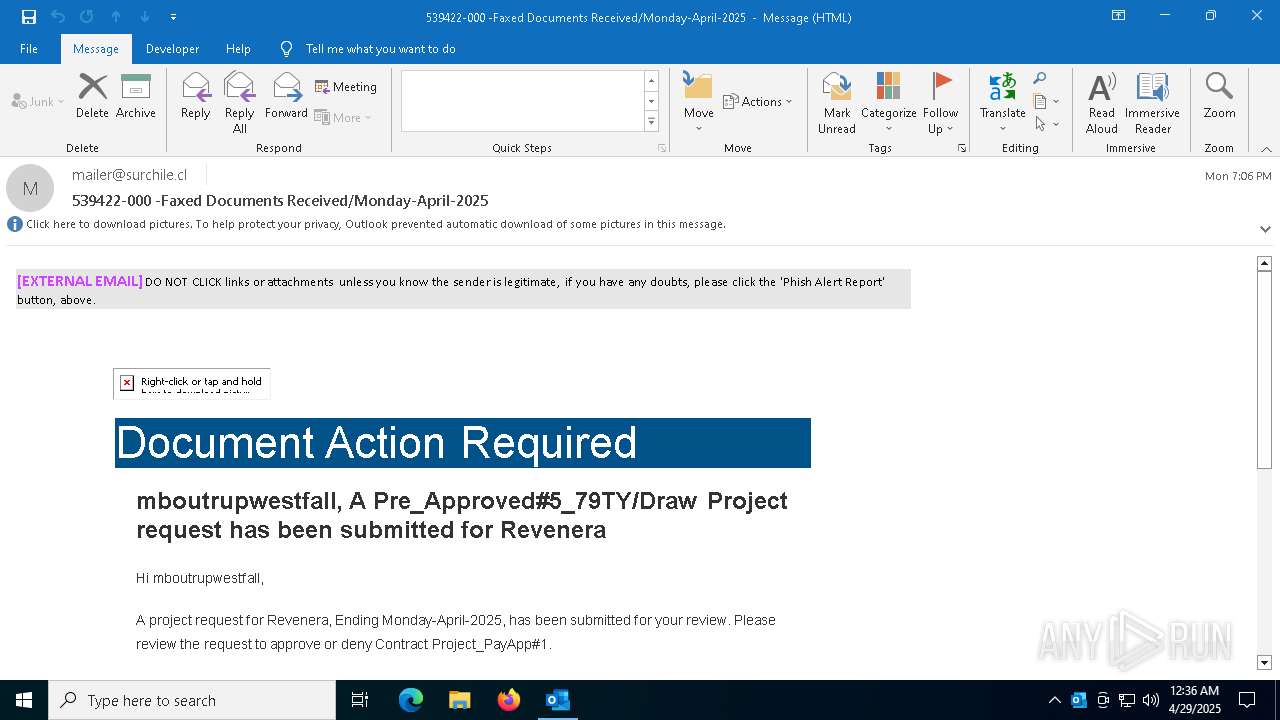Click sender mailer@surchile.cl address
The width and height of the screenshot is (1280, 720).
click(129, 175)
